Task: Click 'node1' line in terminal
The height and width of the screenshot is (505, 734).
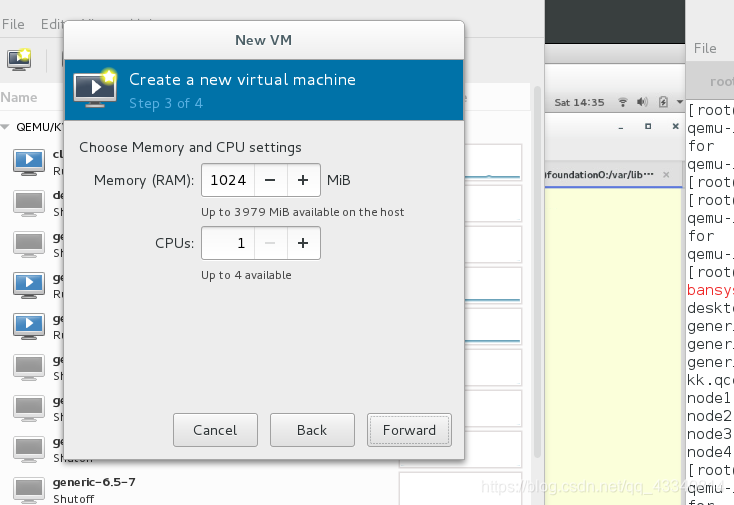Action: point(709,398)
